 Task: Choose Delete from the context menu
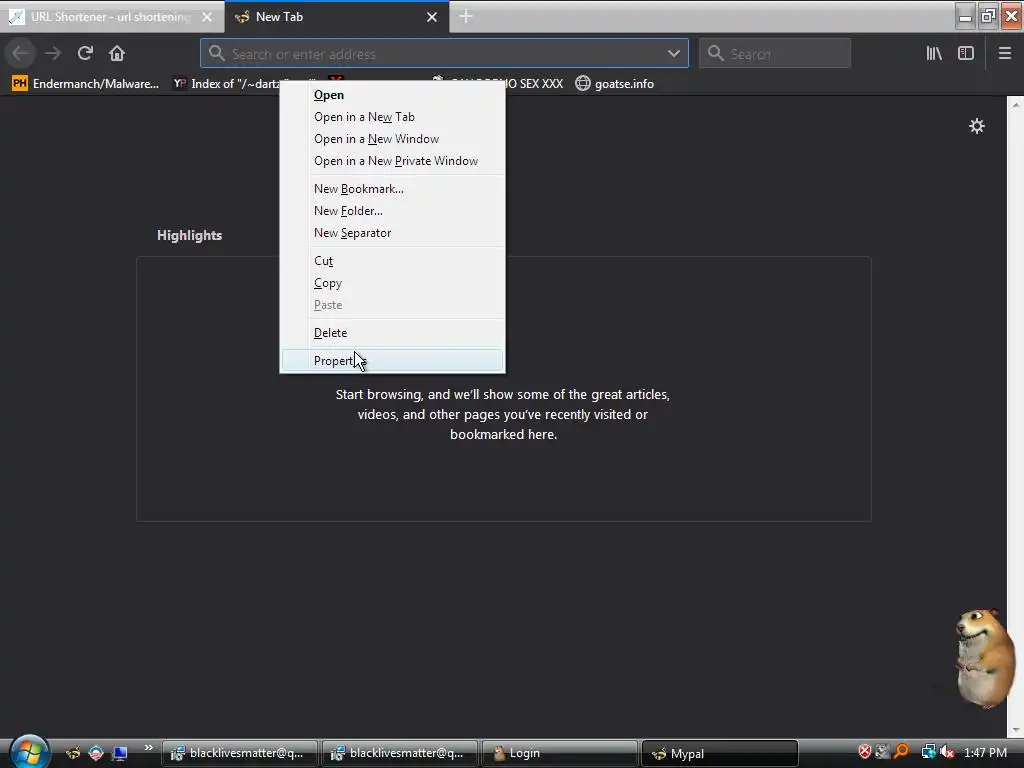(392, 332)
